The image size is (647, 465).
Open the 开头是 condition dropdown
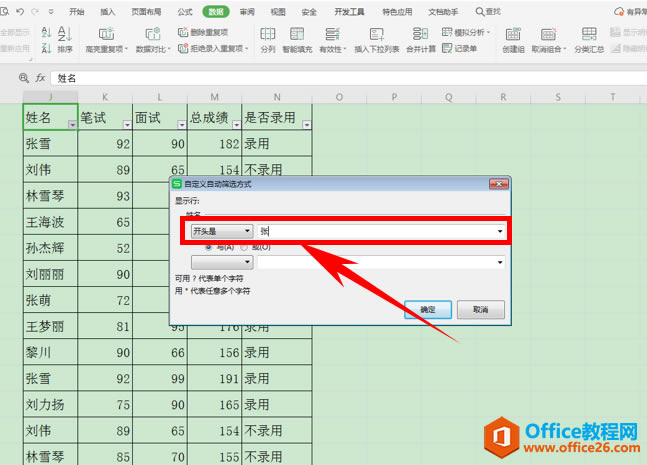[222, 231]
